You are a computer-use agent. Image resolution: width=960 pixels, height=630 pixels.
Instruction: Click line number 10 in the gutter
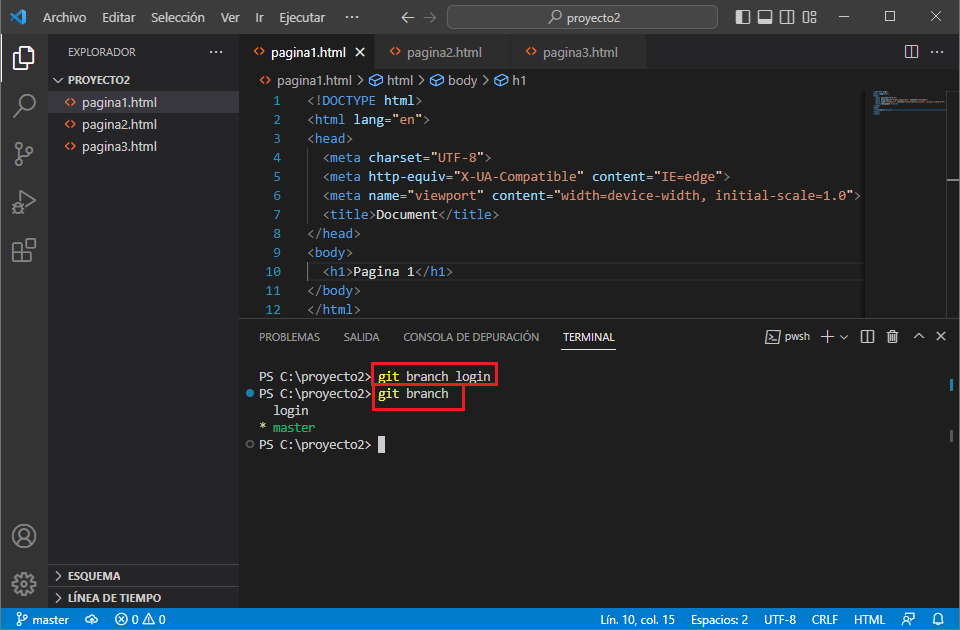click(273, 271)
